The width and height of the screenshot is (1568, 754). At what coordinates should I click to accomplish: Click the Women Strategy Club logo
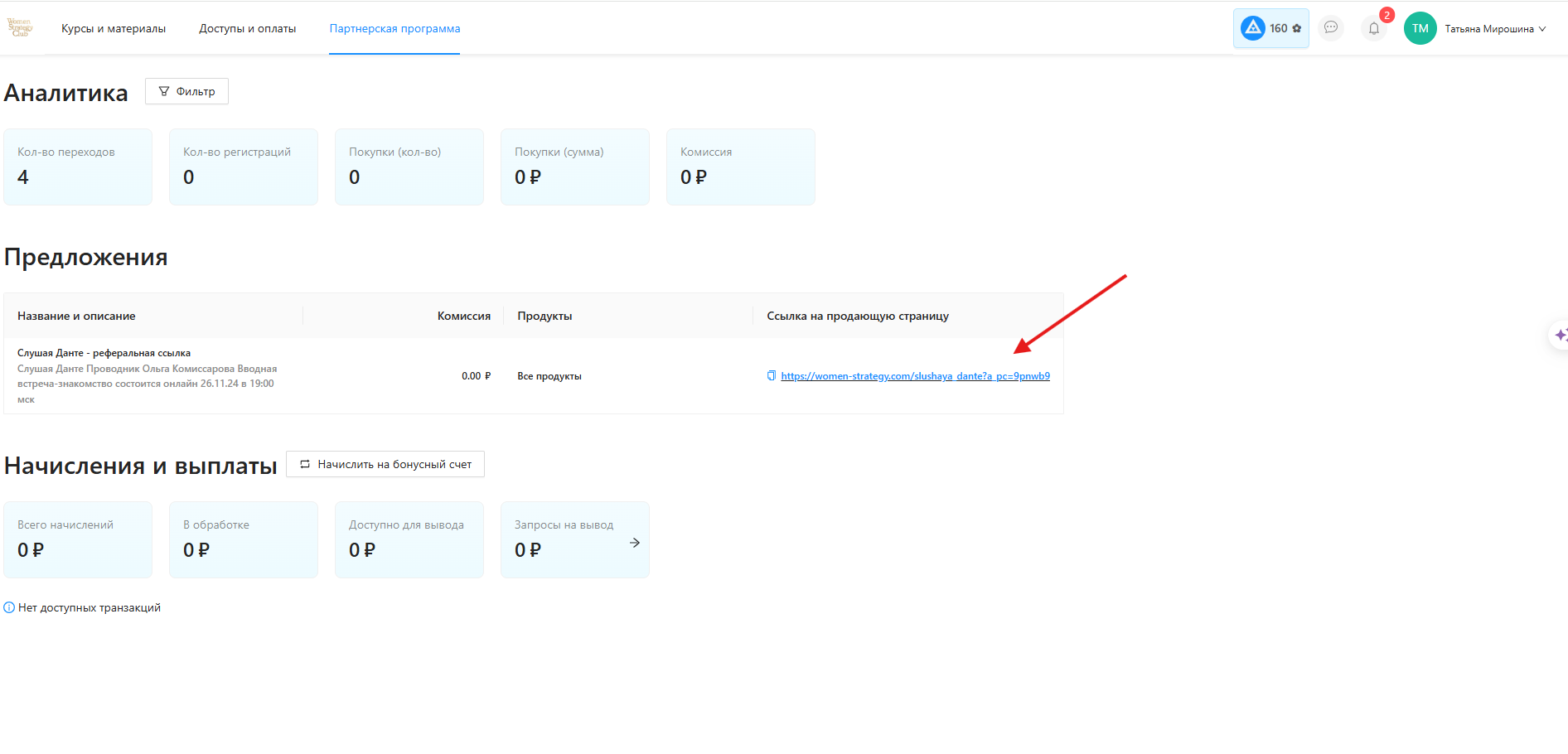(20, 28)
